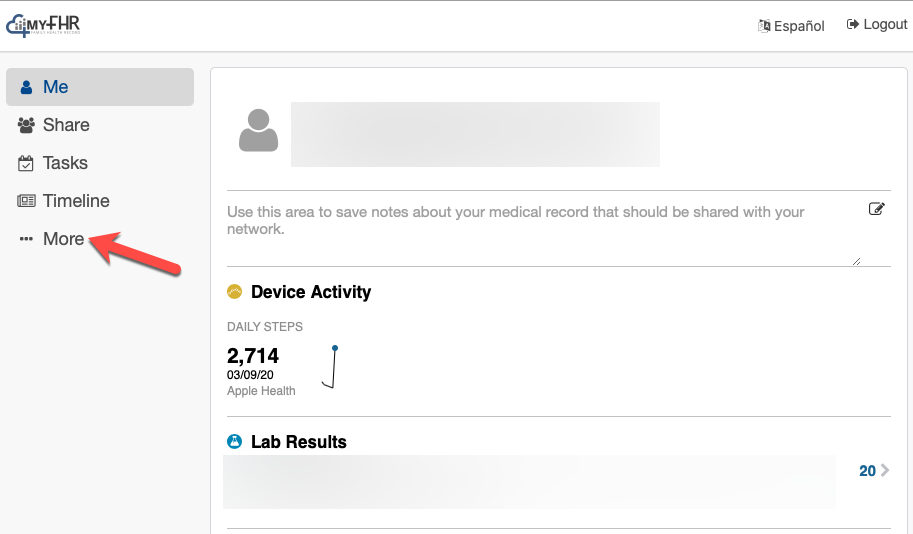Click the Lab Results flask icon
Viewport: 913px width, 534px height.
[235, 442]
